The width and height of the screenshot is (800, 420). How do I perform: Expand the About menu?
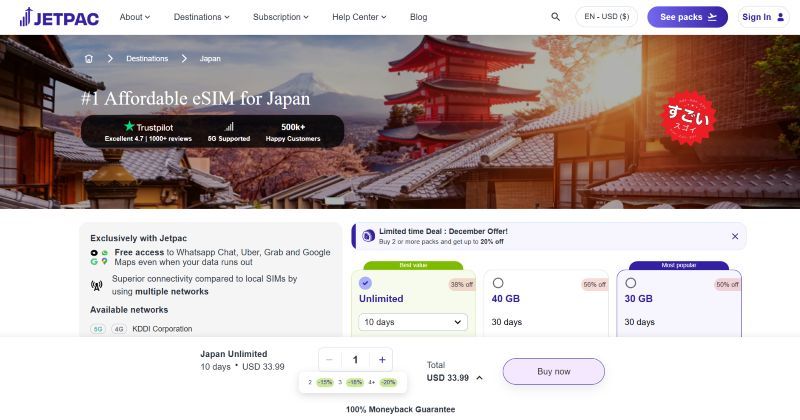tap(135, 17)
